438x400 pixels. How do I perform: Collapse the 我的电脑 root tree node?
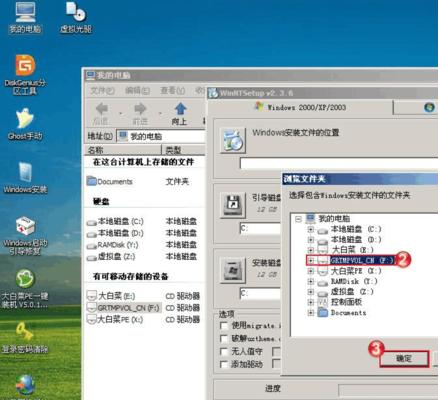298,219
